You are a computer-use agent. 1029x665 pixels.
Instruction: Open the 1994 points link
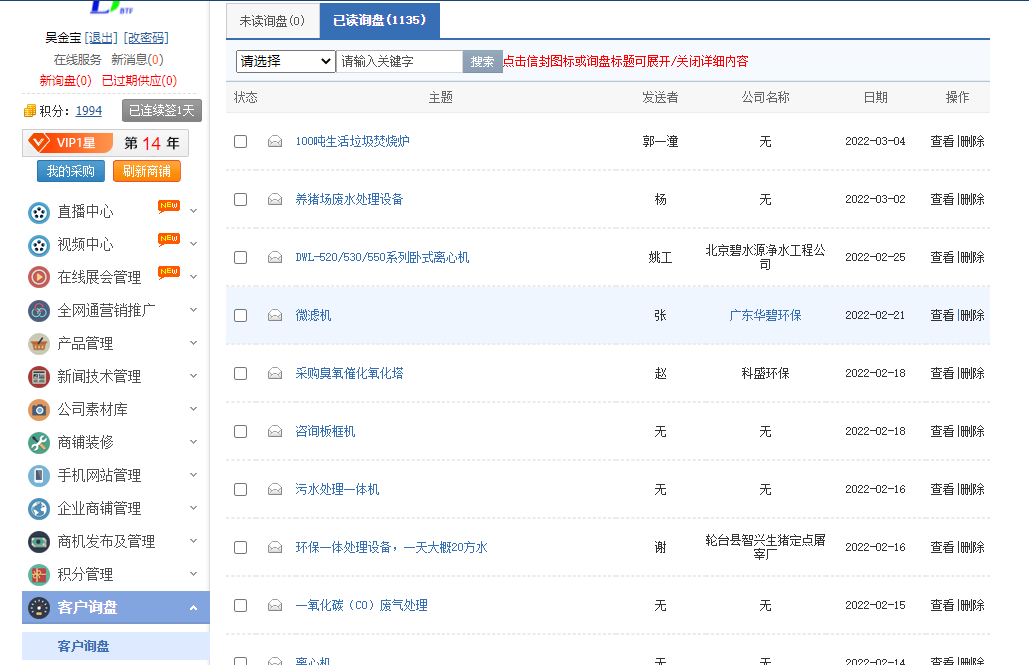88,111
